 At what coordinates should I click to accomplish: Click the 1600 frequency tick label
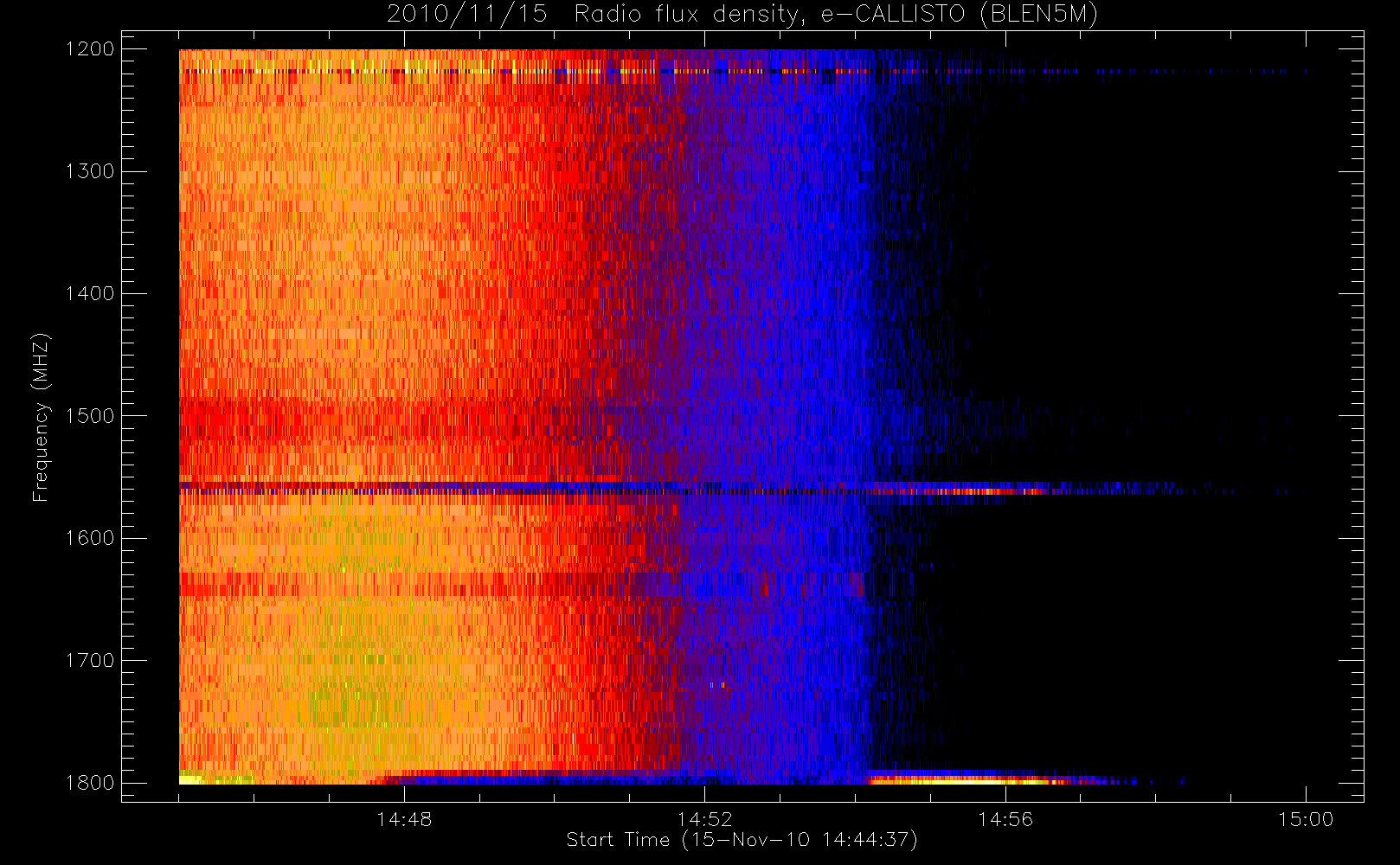click(90, 538)
